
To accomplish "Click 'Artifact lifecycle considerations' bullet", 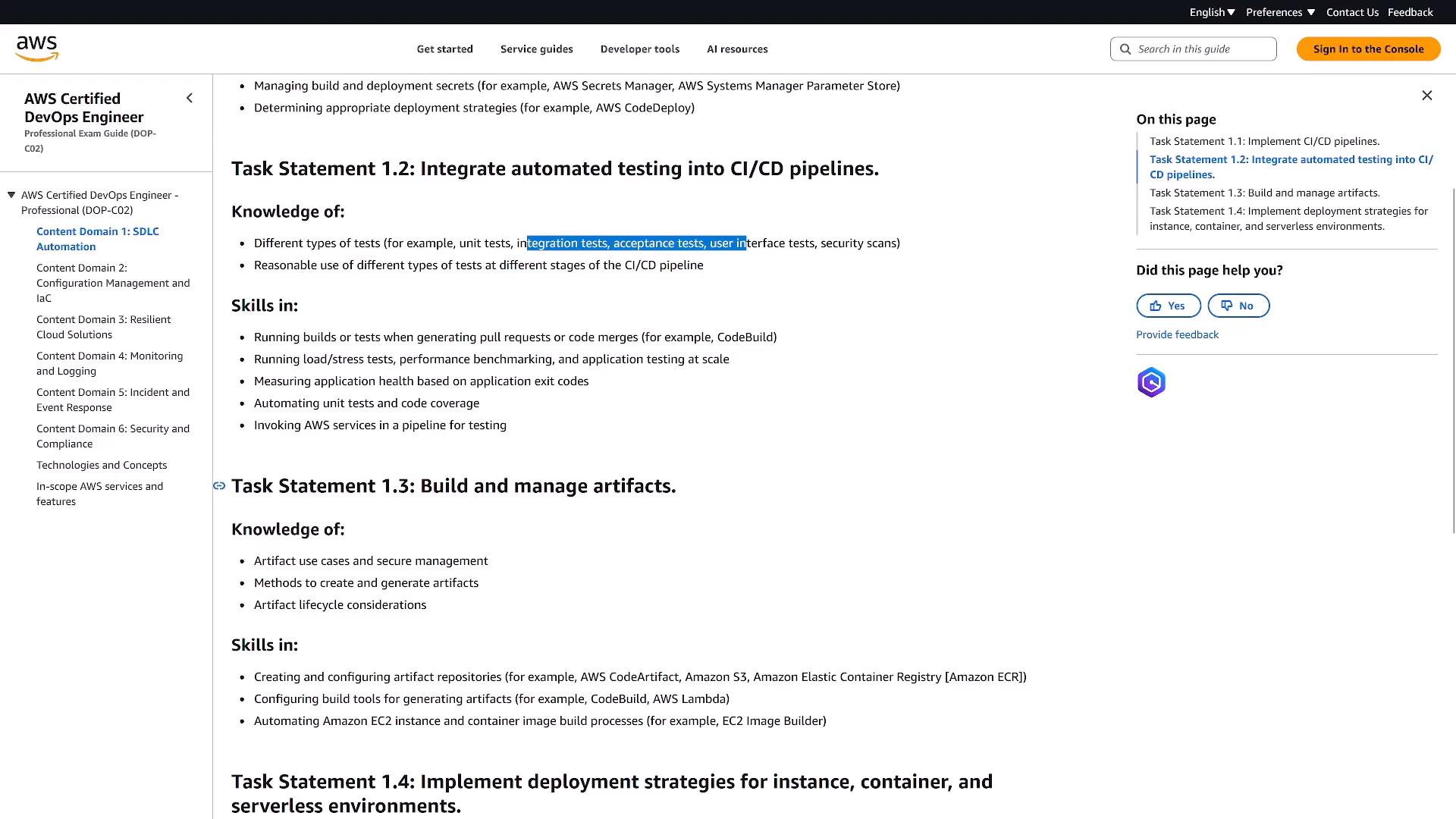I will pyautogui.click(x=340, y=605).
